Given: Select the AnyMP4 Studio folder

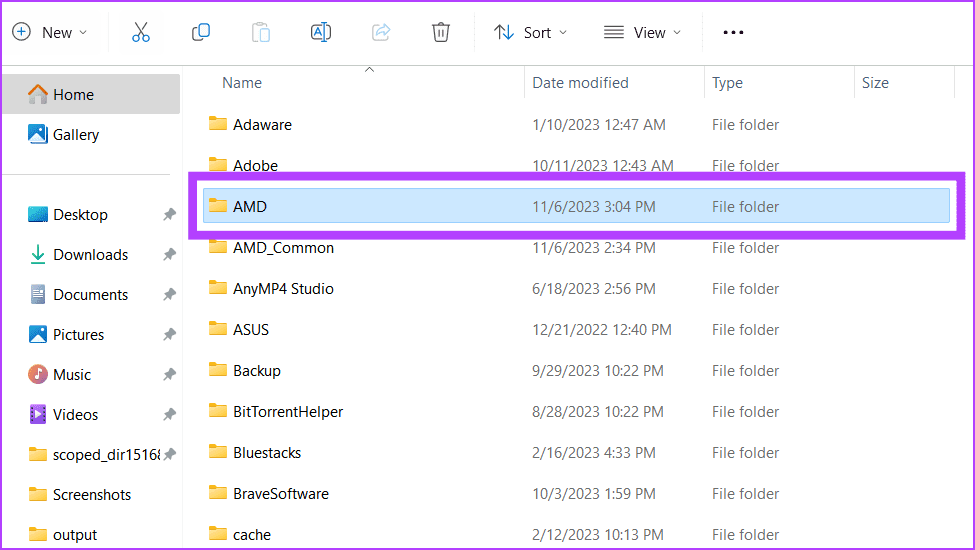Looking at the screenshot, I should click(283, 289).
